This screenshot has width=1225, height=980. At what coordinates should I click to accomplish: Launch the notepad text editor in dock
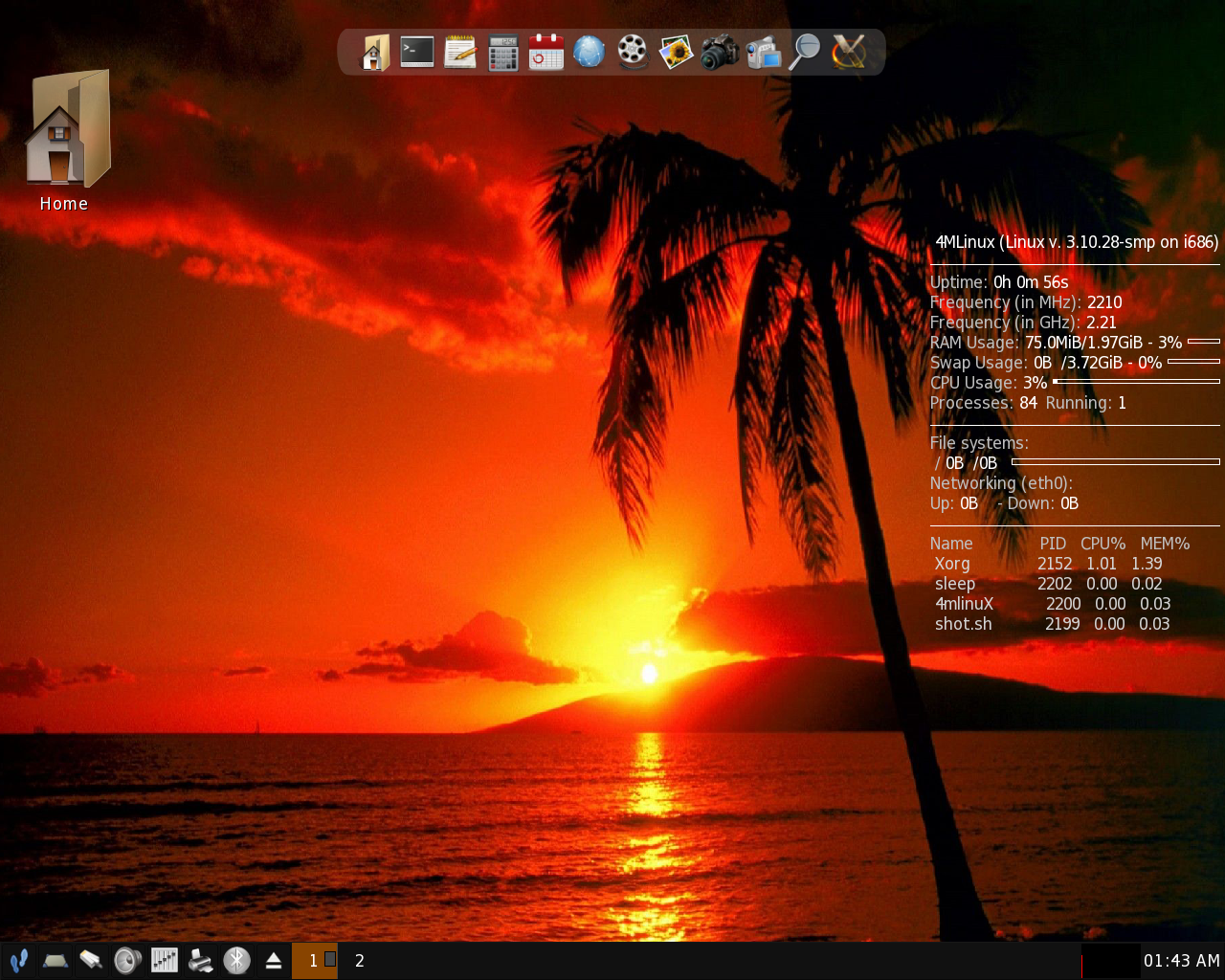pos(460,52)
